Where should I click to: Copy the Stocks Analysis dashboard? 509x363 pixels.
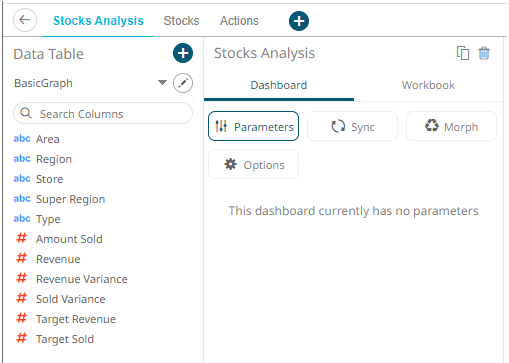(x=463, y=53)
